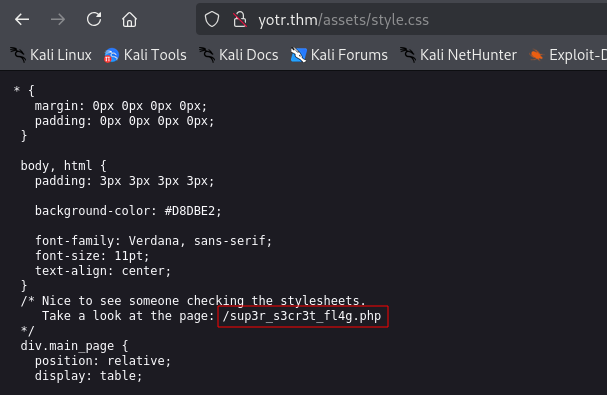607x395 pixels.
Task: Click the /sup3r_s3cr3t_fl4g.php path text
Action: 302,316
